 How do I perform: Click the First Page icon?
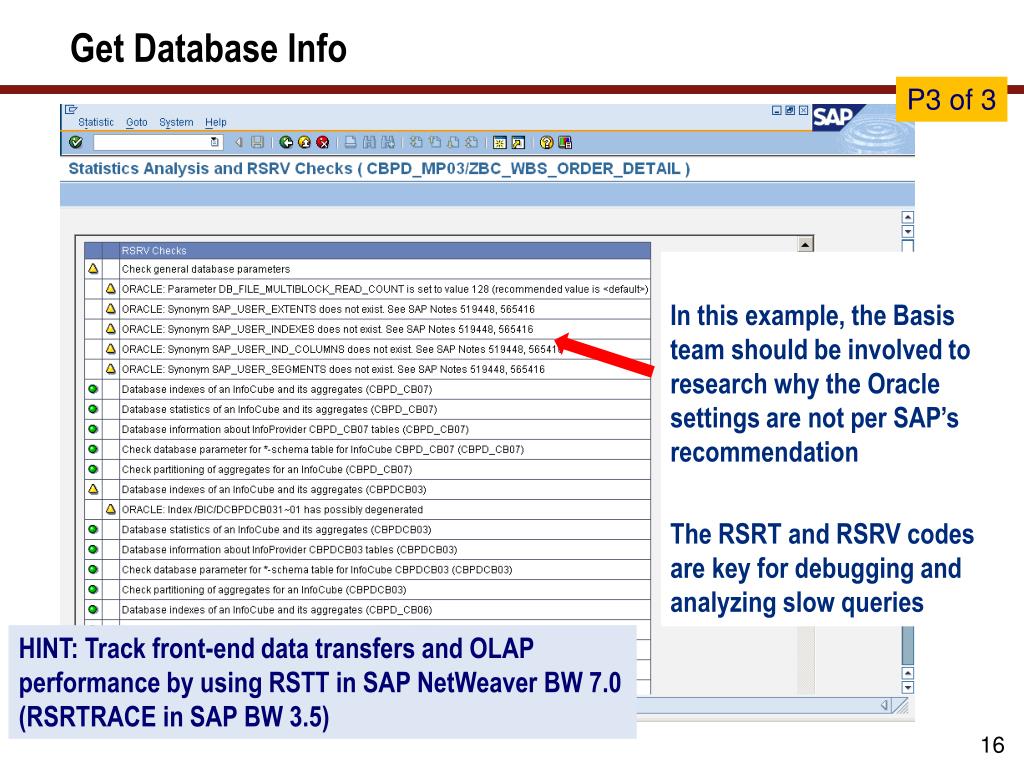click(416, 142)
